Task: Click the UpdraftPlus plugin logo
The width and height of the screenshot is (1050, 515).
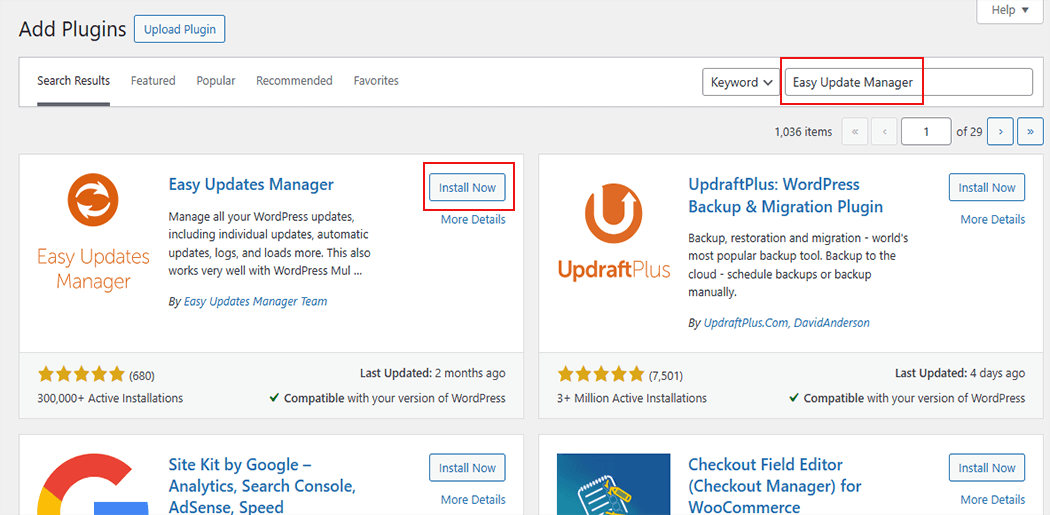Action: pos(613,232)
